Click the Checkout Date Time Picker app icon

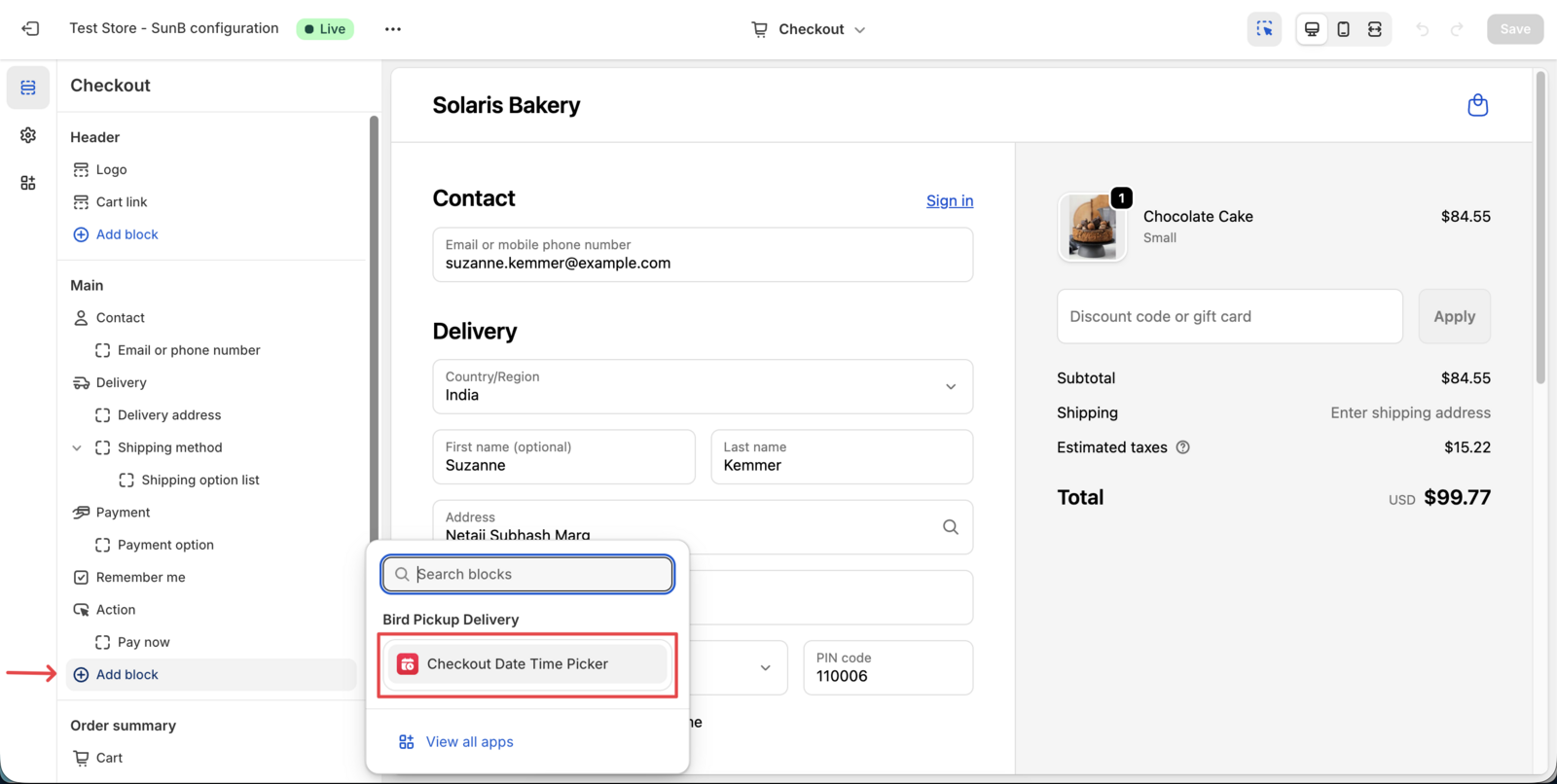pos(408,664)
